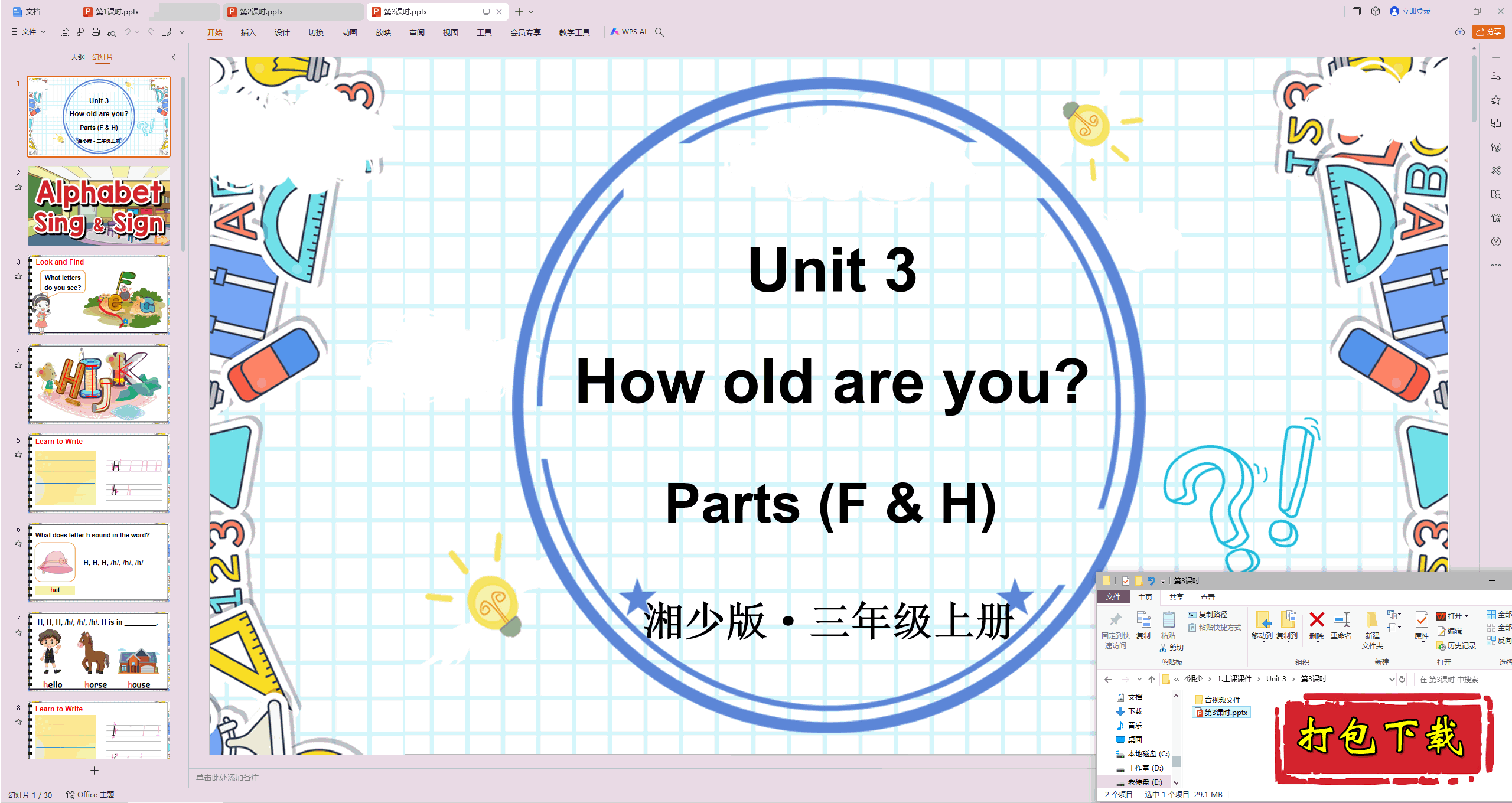Click the cube icon in WPS title bar
Image resolution: width=1512 pixels, height=803 pixels.
click(1376, 11)
